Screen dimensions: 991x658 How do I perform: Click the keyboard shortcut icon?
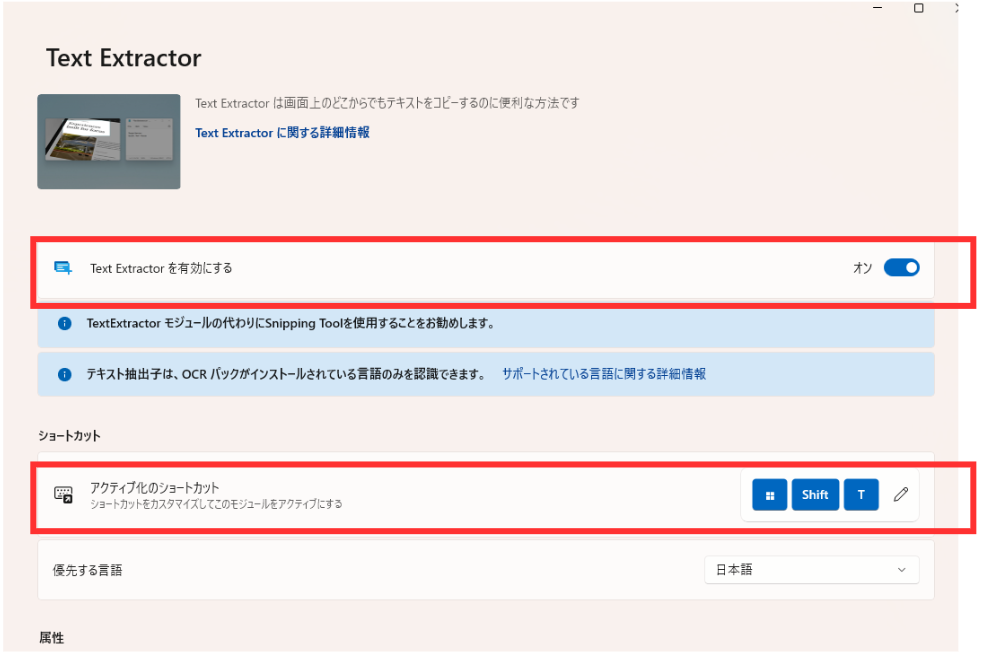63,494
